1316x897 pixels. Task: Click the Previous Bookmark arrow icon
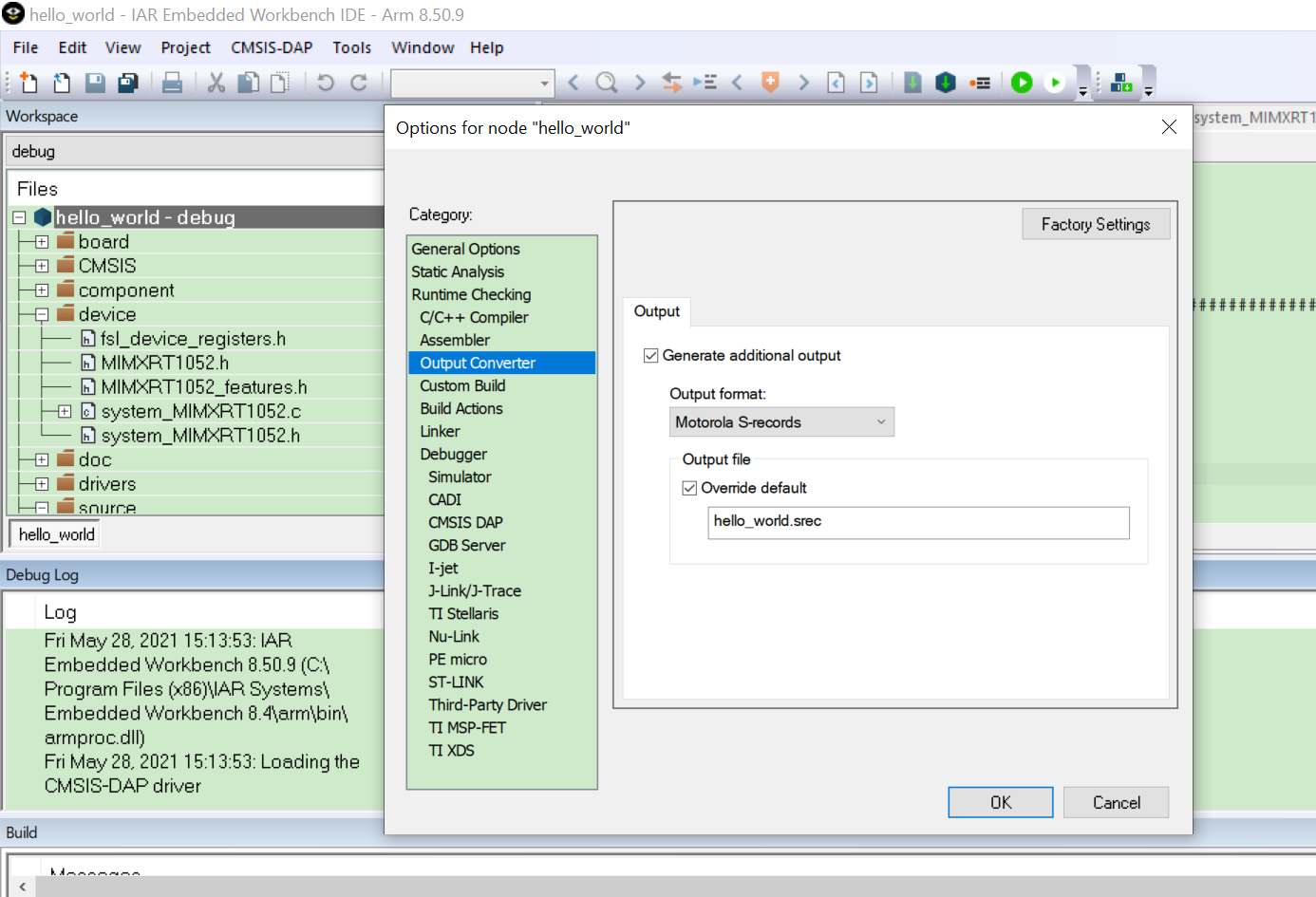tap(737, 83)
